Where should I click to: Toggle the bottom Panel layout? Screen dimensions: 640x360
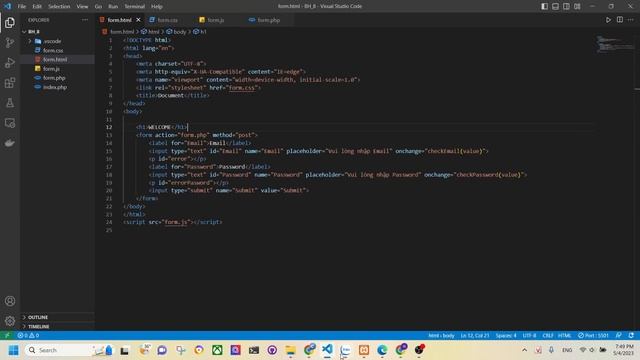point(556,6)
